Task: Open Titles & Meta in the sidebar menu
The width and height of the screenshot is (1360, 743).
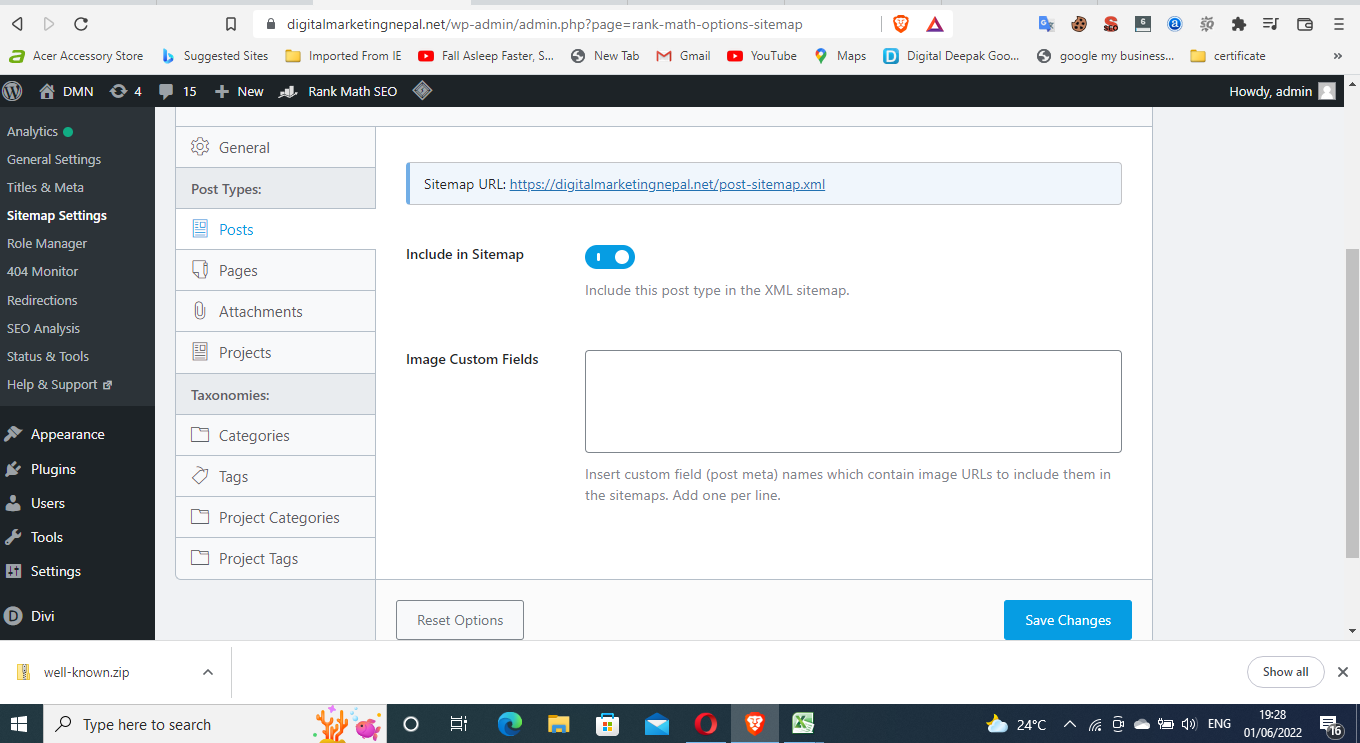Action: 45,187
